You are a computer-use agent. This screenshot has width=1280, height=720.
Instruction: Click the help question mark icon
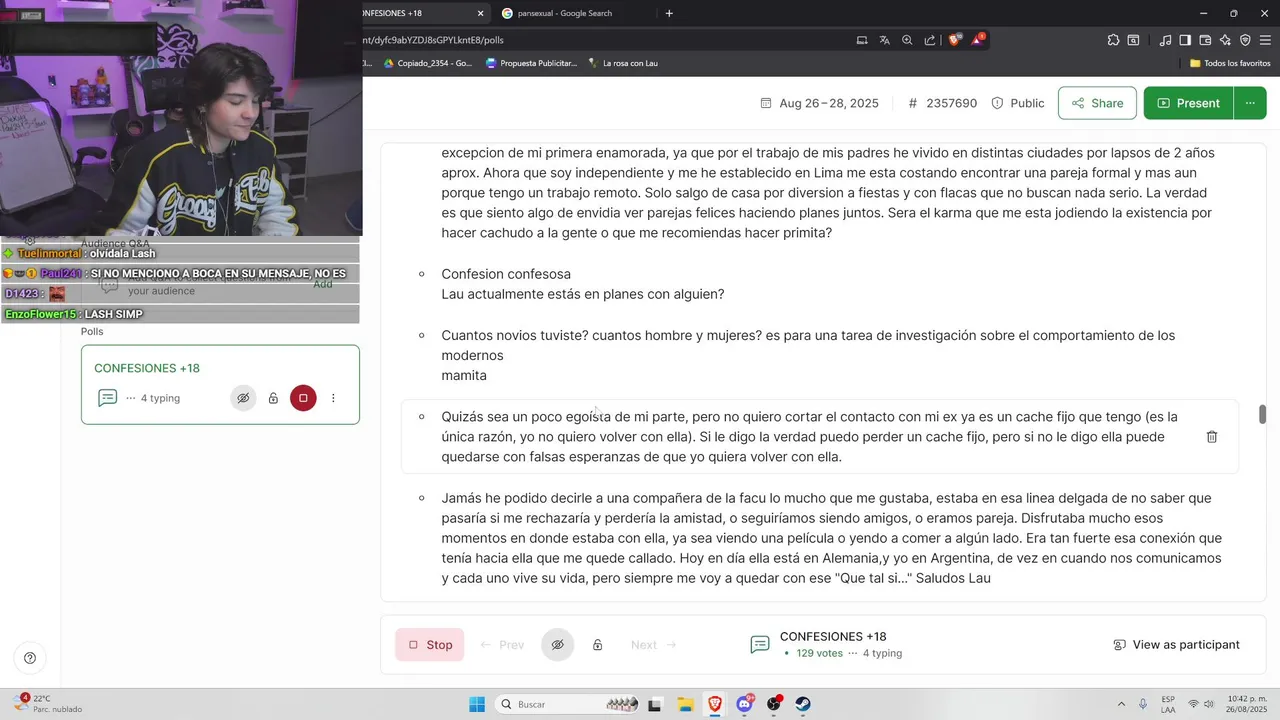click(x=30, y=657)
